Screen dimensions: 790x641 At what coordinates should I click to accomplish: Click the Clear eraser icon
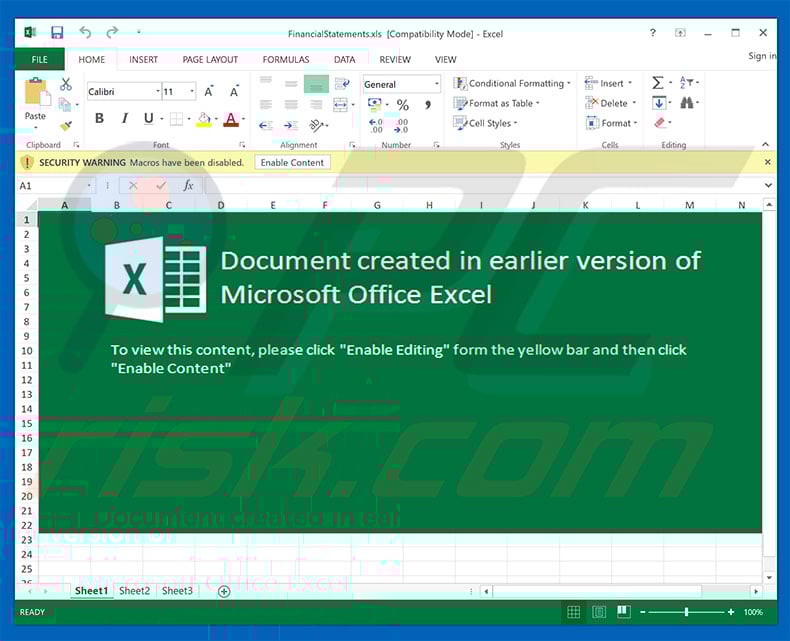[660, 123]
